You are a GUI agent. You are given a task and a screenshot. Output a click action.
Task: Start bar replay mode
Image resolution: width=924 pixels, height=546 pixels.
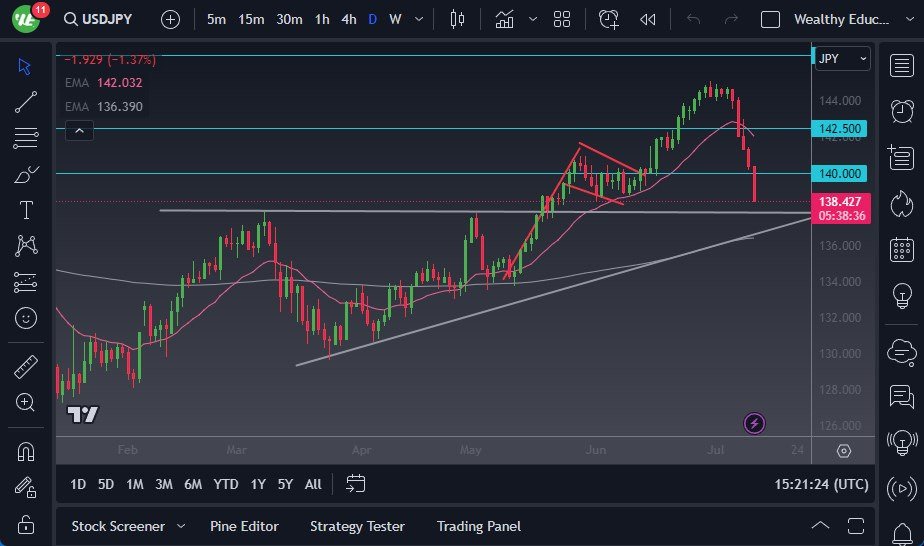pyautogui.click(x=647, y=19)
